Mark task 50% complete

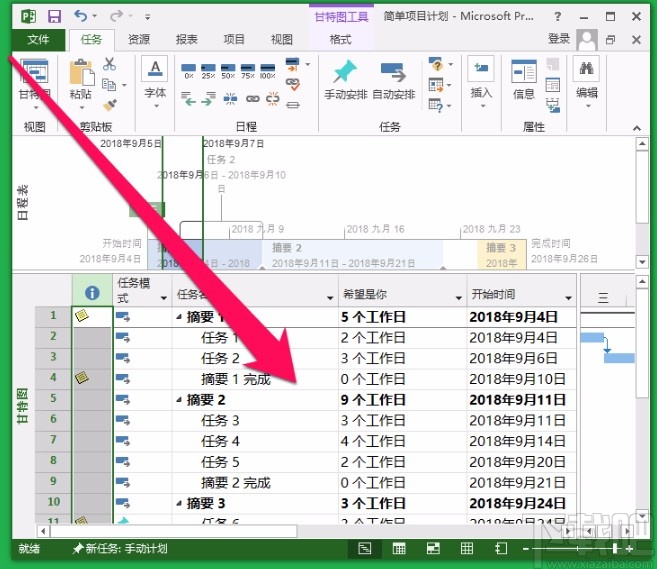click(x=228, y=70)
